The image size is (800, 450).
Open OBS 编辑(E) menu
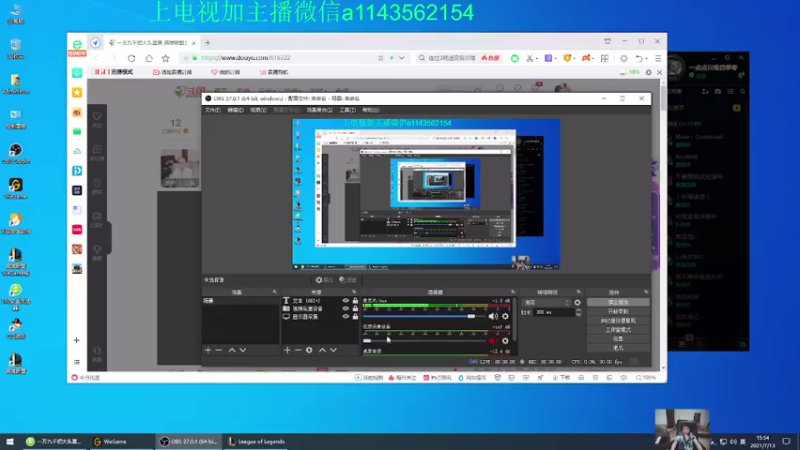tap(235, 110)
